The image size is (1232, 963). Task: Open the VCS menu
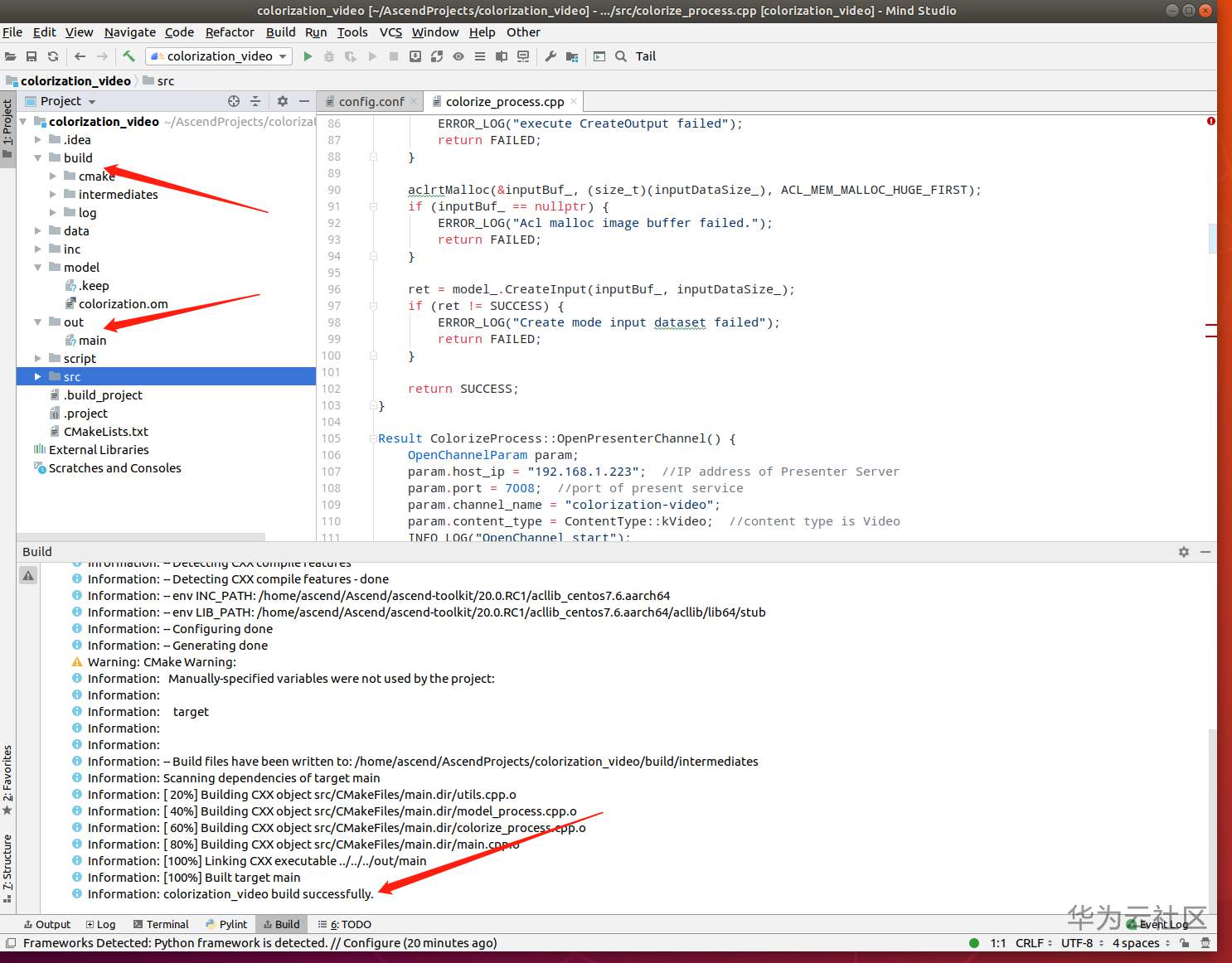(390, 32)
